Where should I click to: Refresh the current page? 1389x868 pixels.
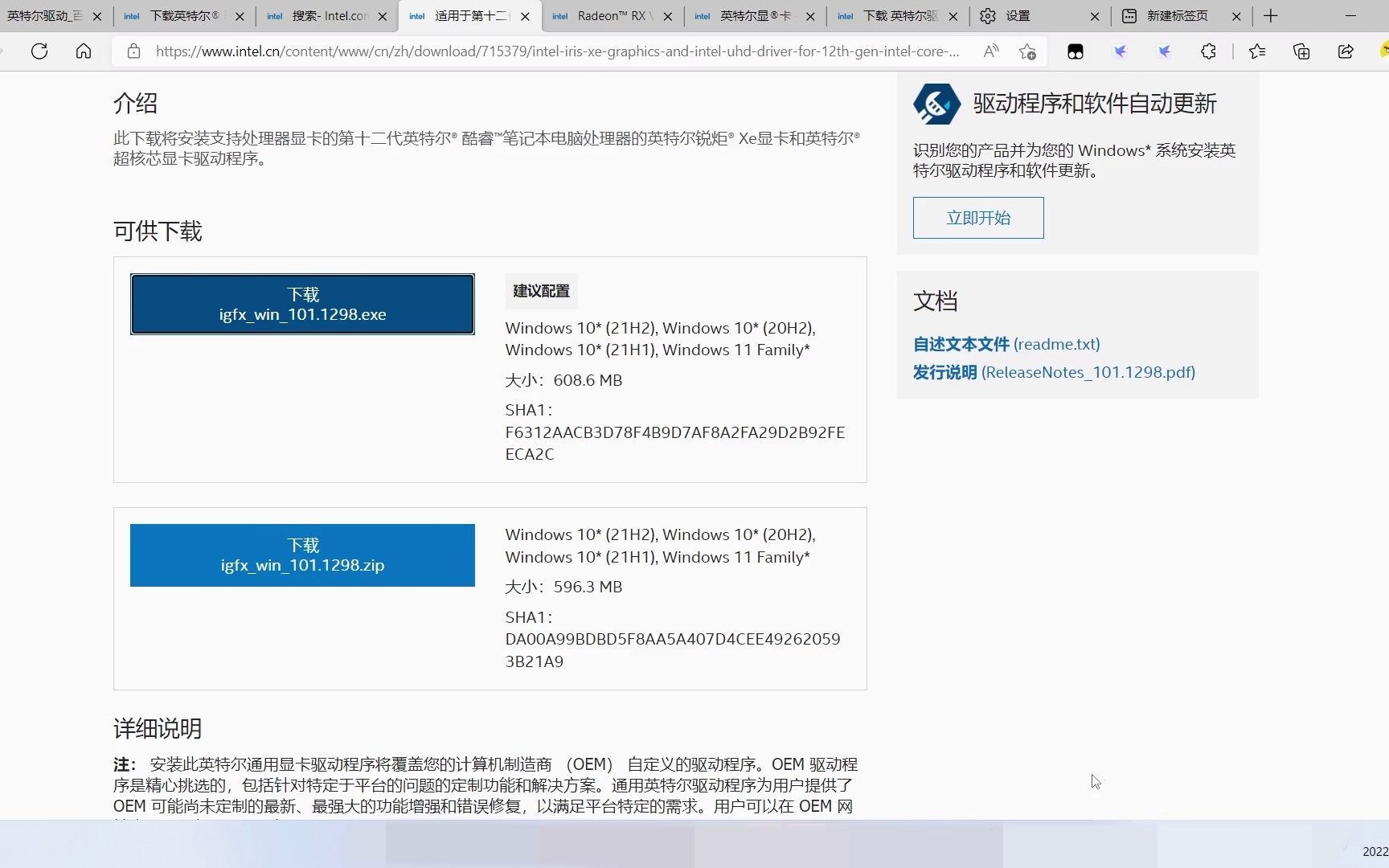coord(39,51)
